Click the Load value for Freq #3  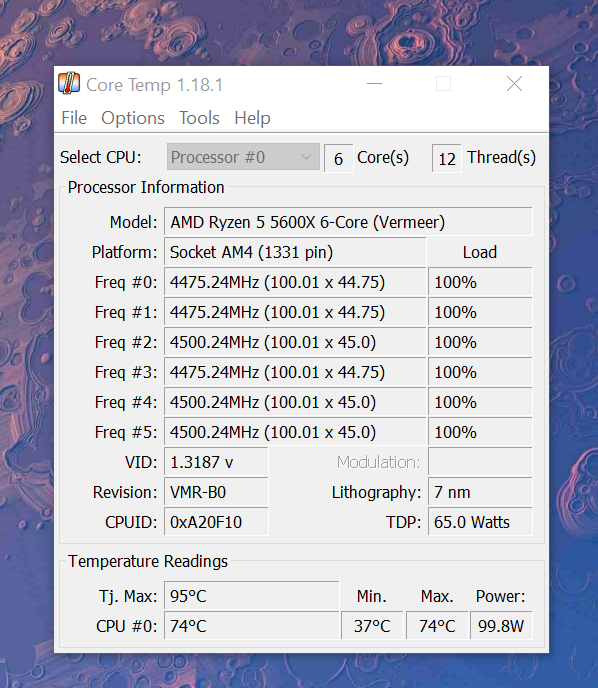[480, 372]
